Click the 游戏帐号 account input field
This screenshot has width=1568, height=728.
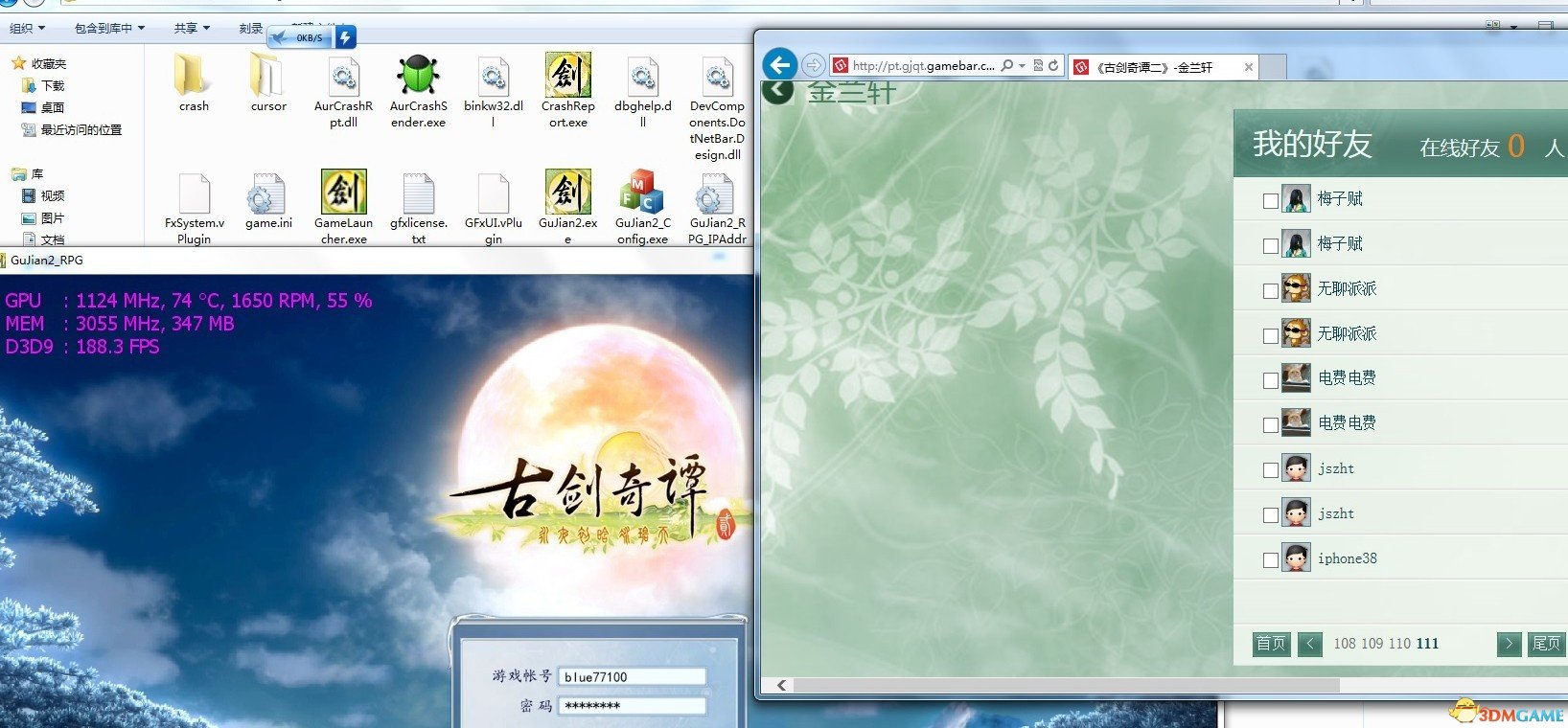[x=632, y=677]
